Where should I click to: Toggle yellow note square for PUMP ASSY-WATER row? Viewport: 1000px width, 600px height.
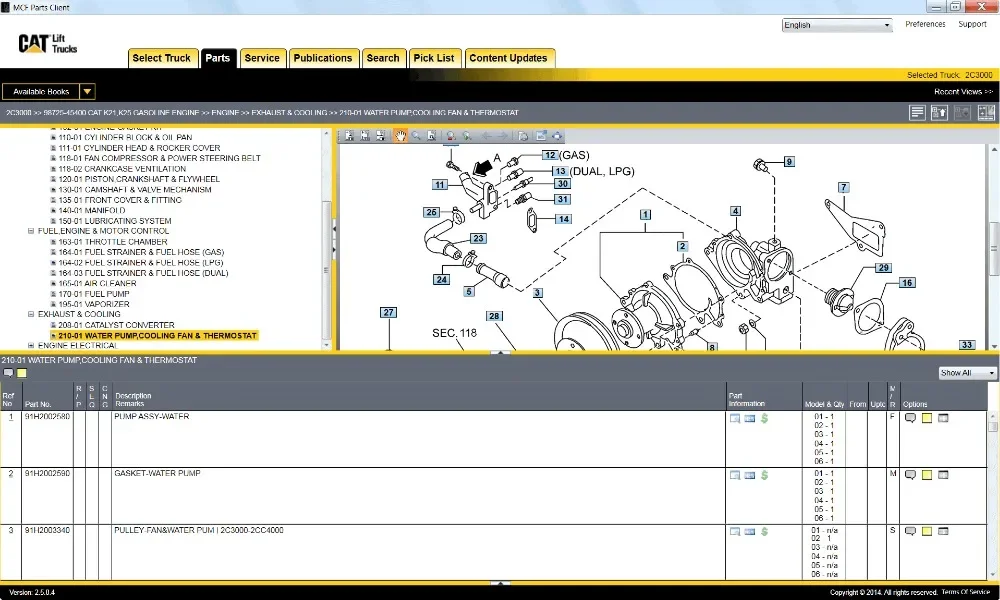coord(927,418)
